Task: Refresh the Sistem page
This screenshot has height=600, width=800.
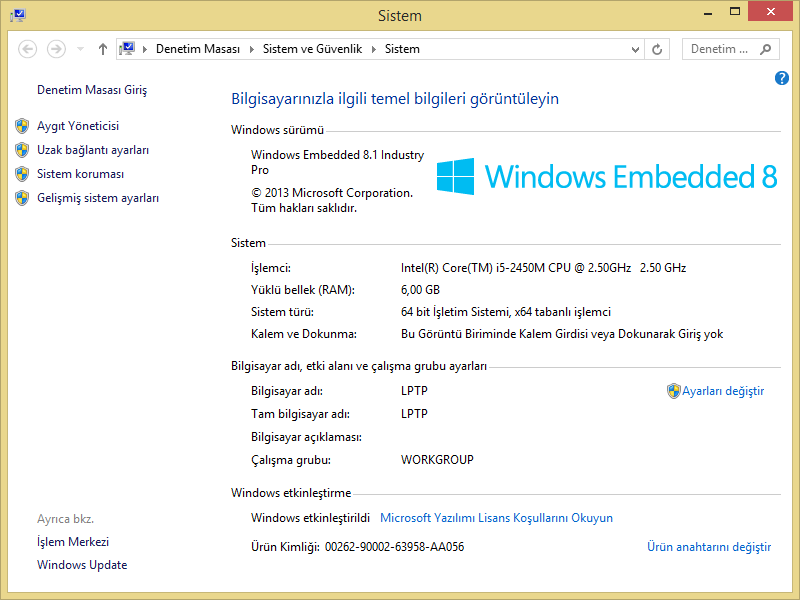Action: (x=657, y=49)
